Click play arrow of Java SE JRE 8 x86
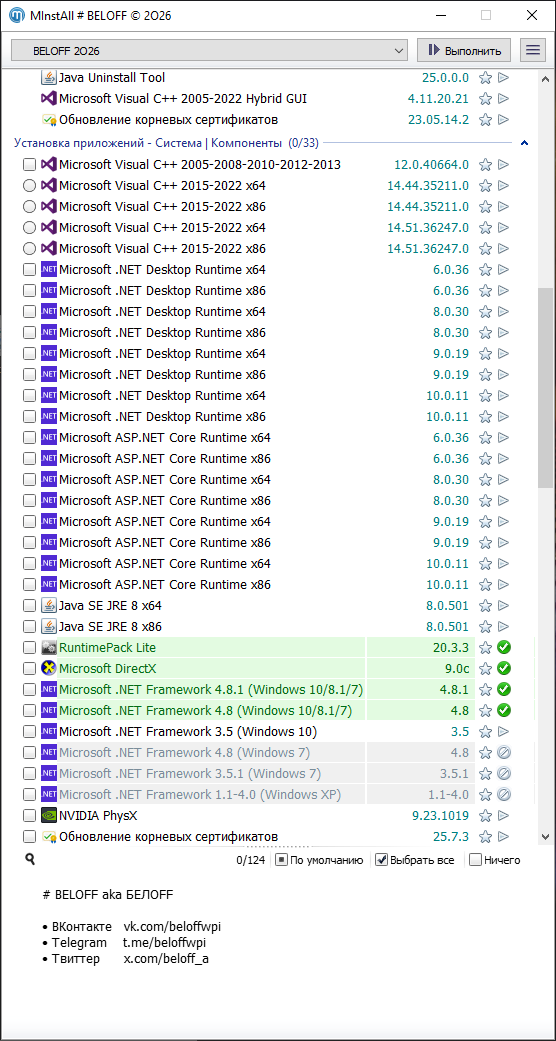This screenshot has width=556, height=1041. click(504, 627)
